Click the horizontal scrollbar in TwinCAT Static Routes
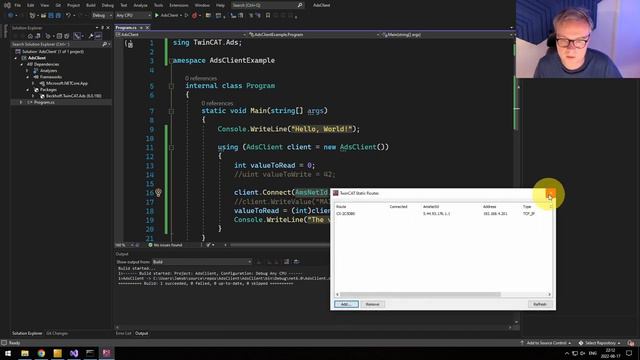 420,294
